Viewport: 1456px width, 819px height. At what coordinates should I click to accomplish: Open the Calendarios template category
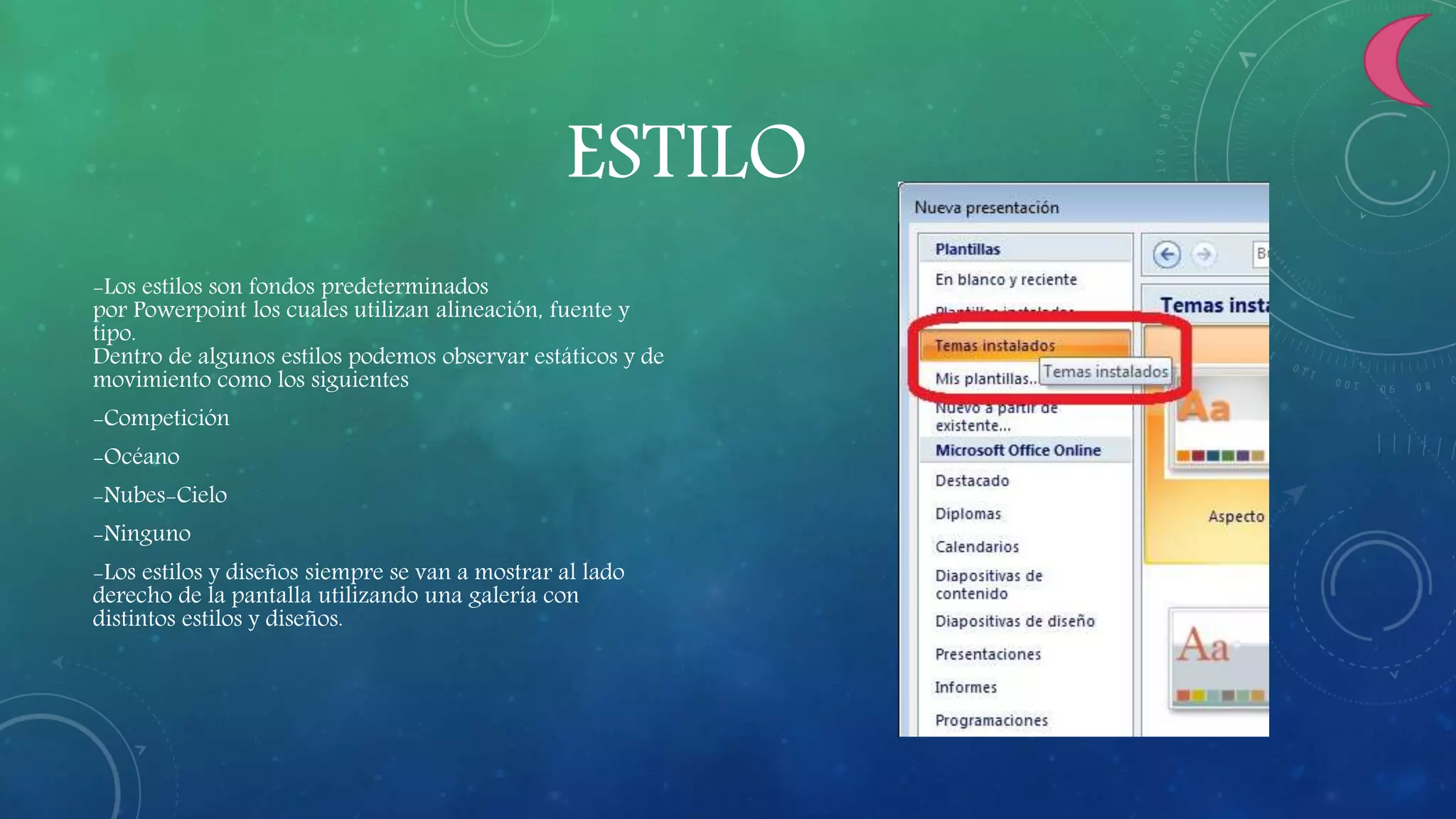[x=977, y=547]
